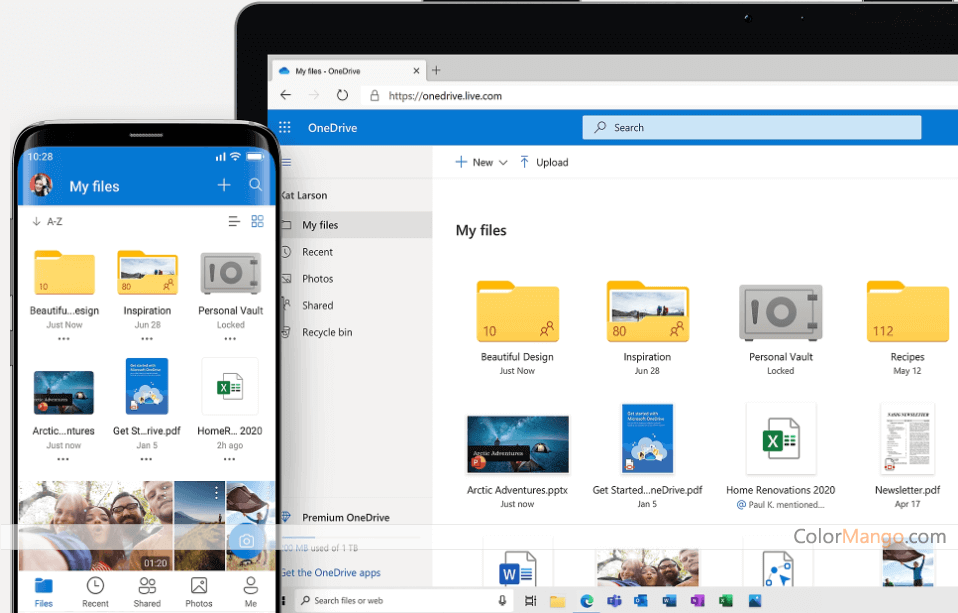Toggle the list sort layout icon
This screenshot has width=958, height=613.
click(234, 221)
